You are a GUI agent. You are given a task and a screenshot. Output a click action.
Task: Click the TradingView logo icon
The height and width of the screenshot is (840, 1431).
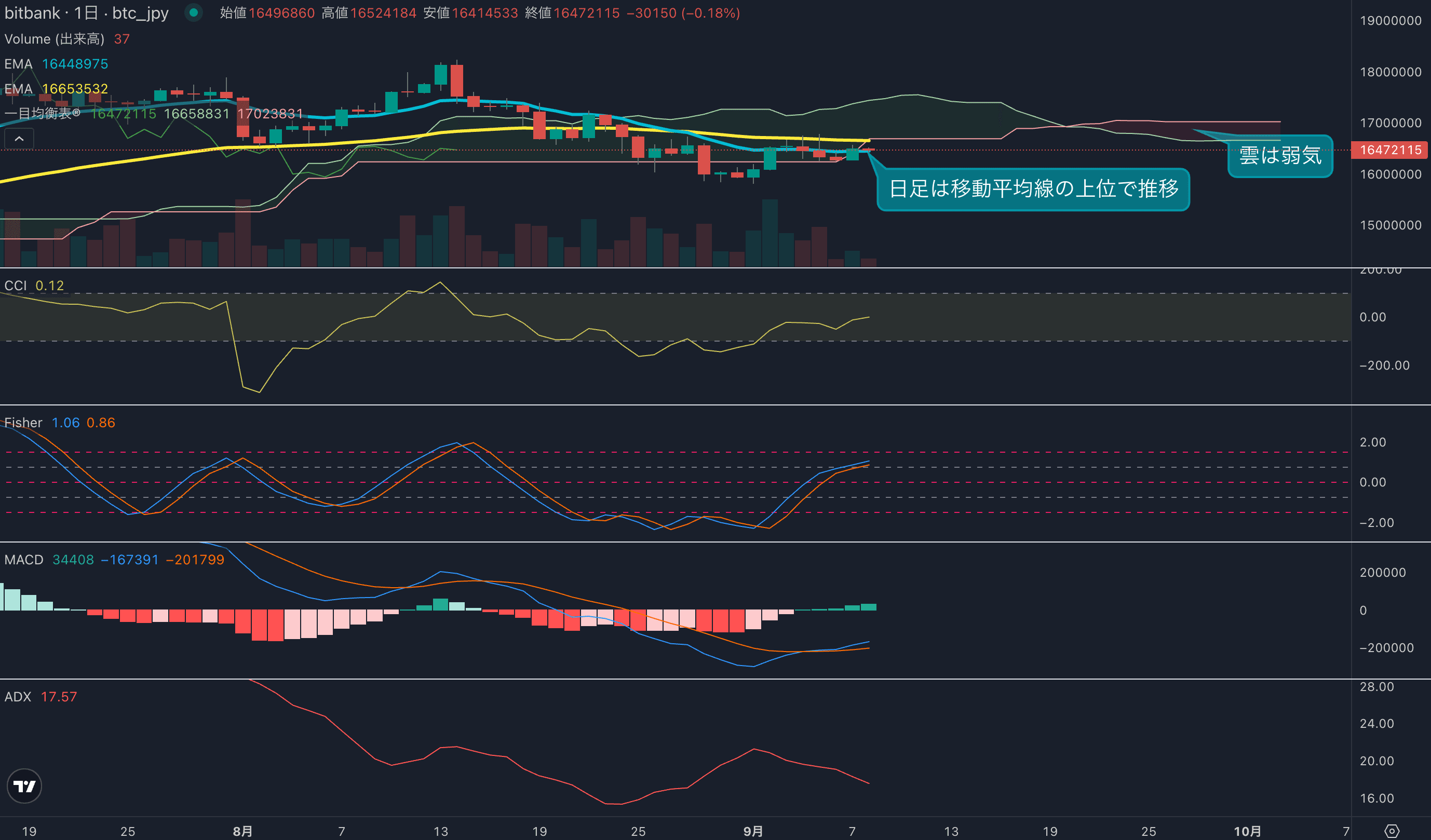24,786
